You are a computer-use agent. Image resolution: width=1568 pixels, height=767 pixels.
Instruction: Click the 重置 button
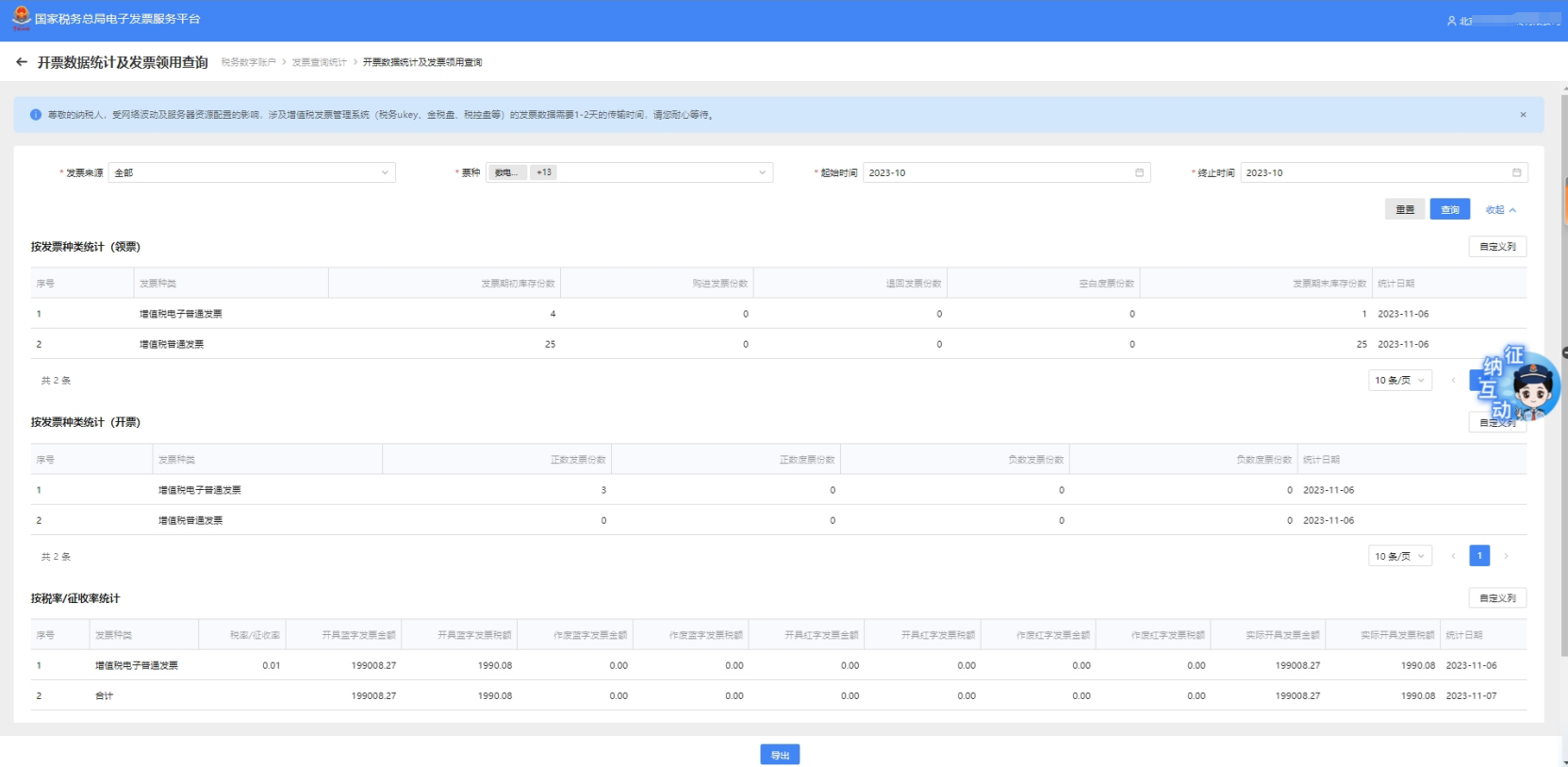click(1405, 209)
